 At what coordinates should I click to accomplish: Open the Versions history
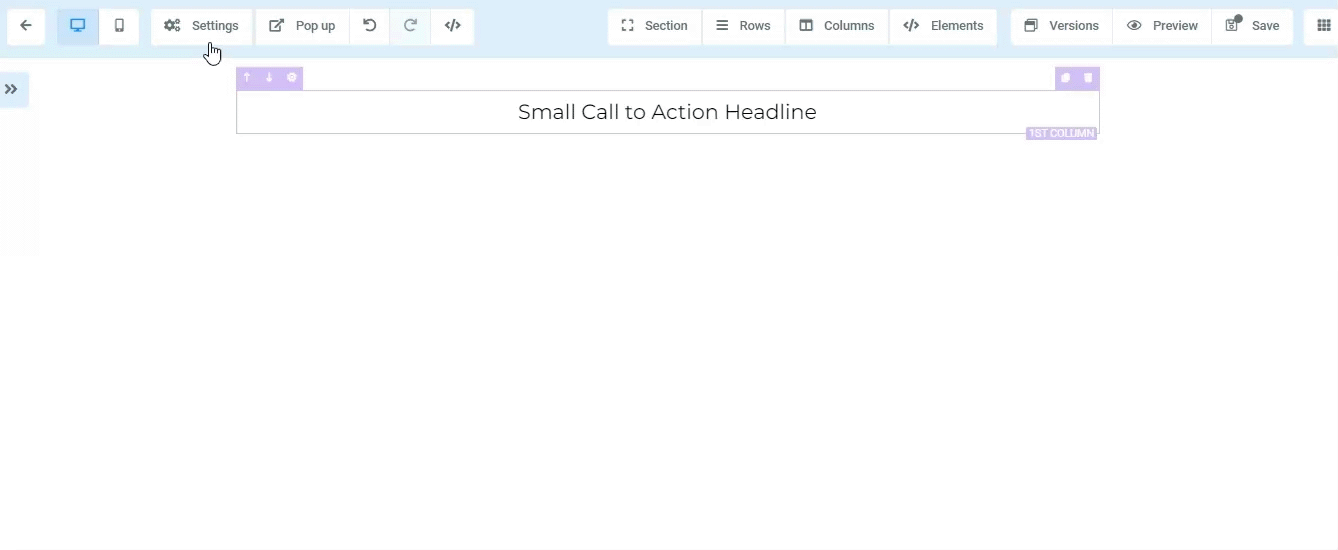[x=1061, y=26]
